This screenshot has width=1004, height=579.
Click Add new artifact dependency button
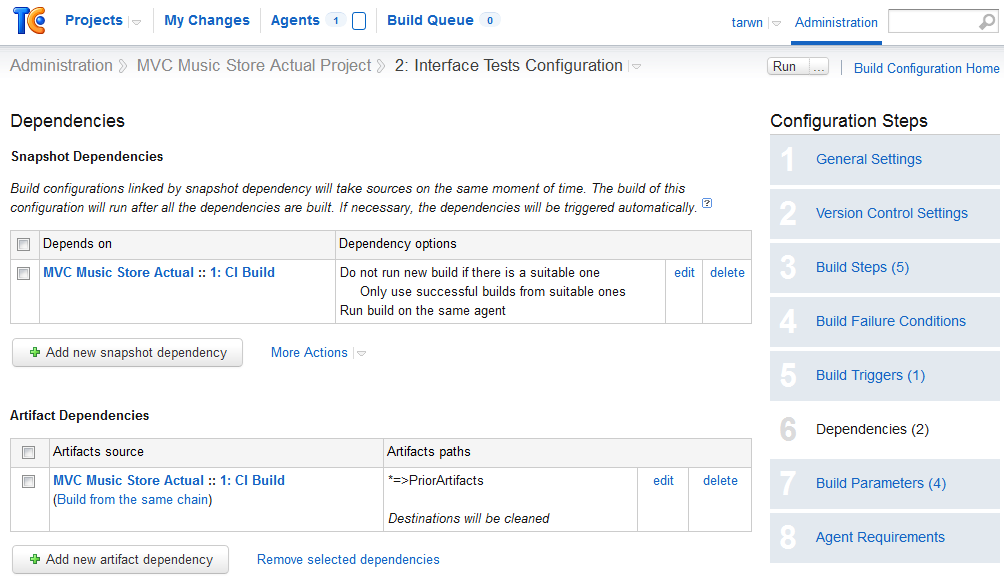(120, 560)
